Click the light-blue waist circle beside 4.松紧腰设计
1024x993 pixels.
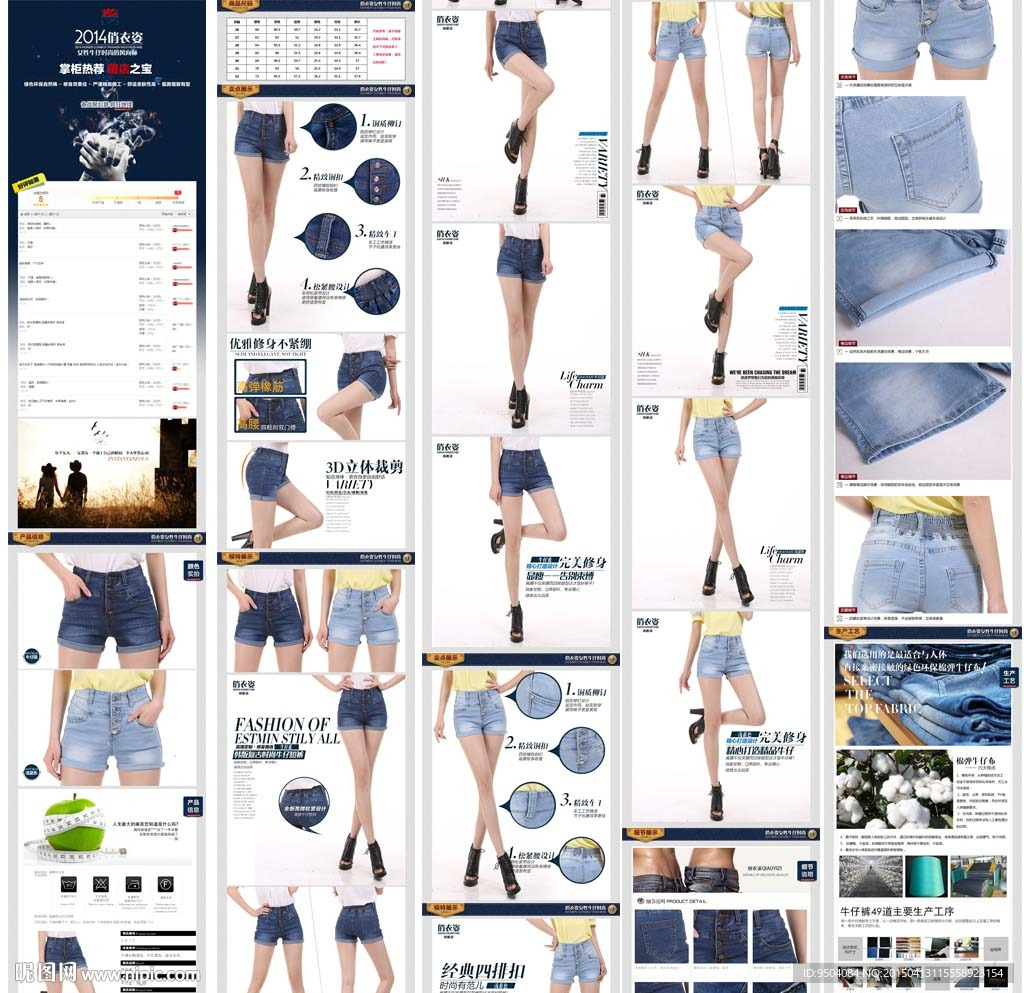pyautogui.click(x=581, y=860)
